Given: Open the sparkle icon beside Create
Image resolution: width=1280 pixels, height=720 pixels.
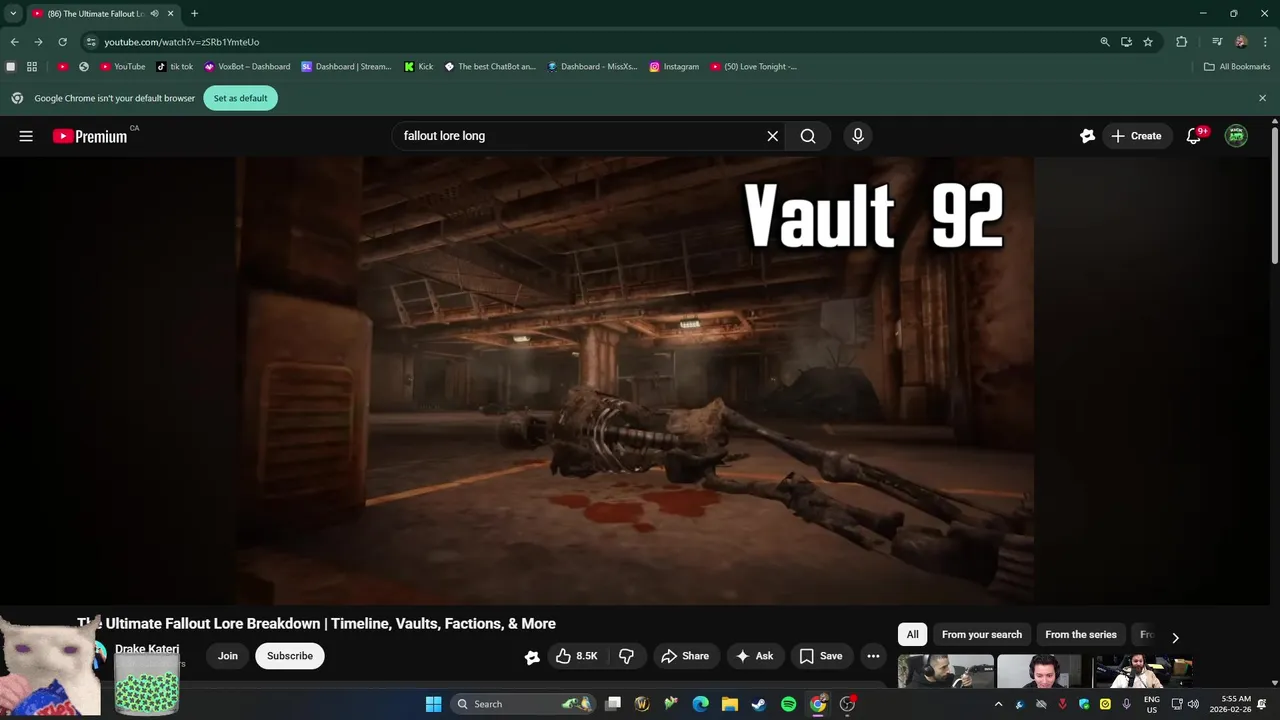Looking at the screenshot, I should tap(1087, 136).
